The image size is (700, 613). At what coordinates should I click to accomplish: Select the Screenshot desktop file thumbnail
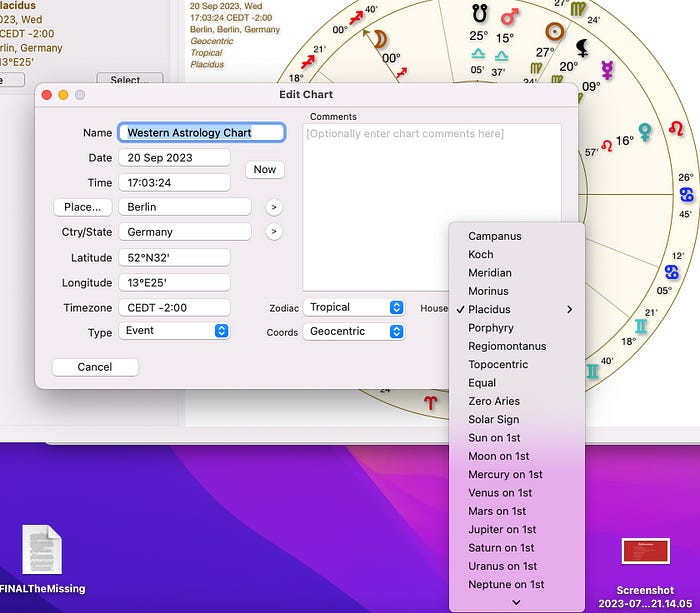pyautogui.click(x=646, y=551)
